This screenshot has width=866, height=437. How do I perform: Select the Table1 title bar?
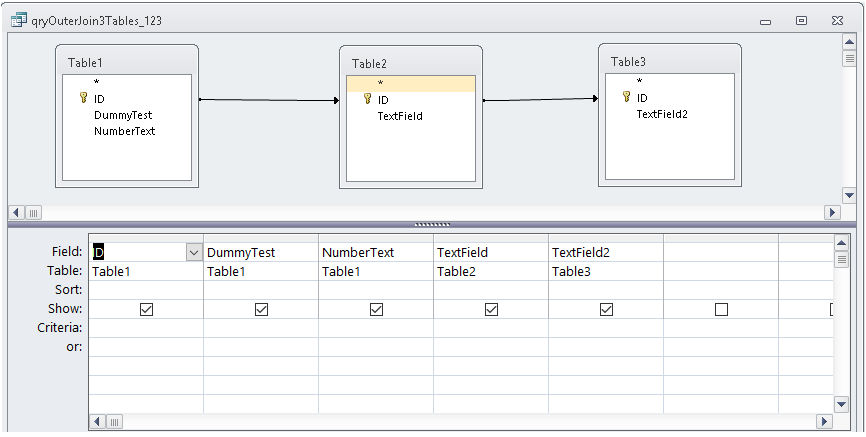click(126, 62)
